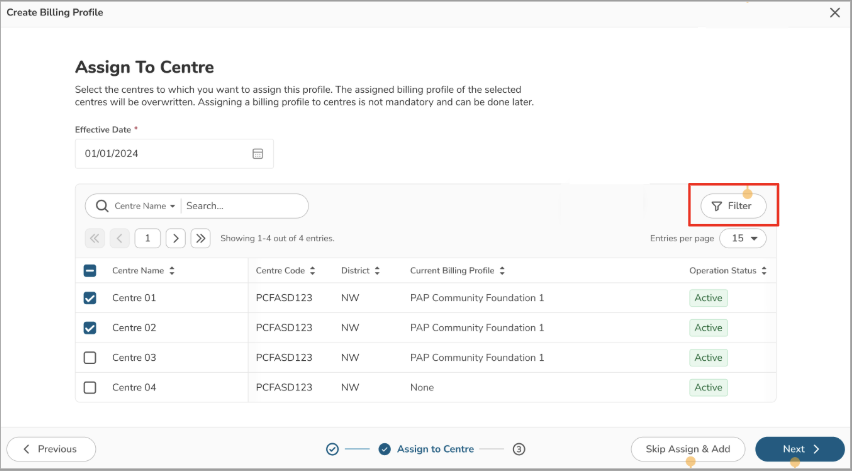Toggle the select-all header checkbox
This screenshot has width=852, height=472.
90,271
